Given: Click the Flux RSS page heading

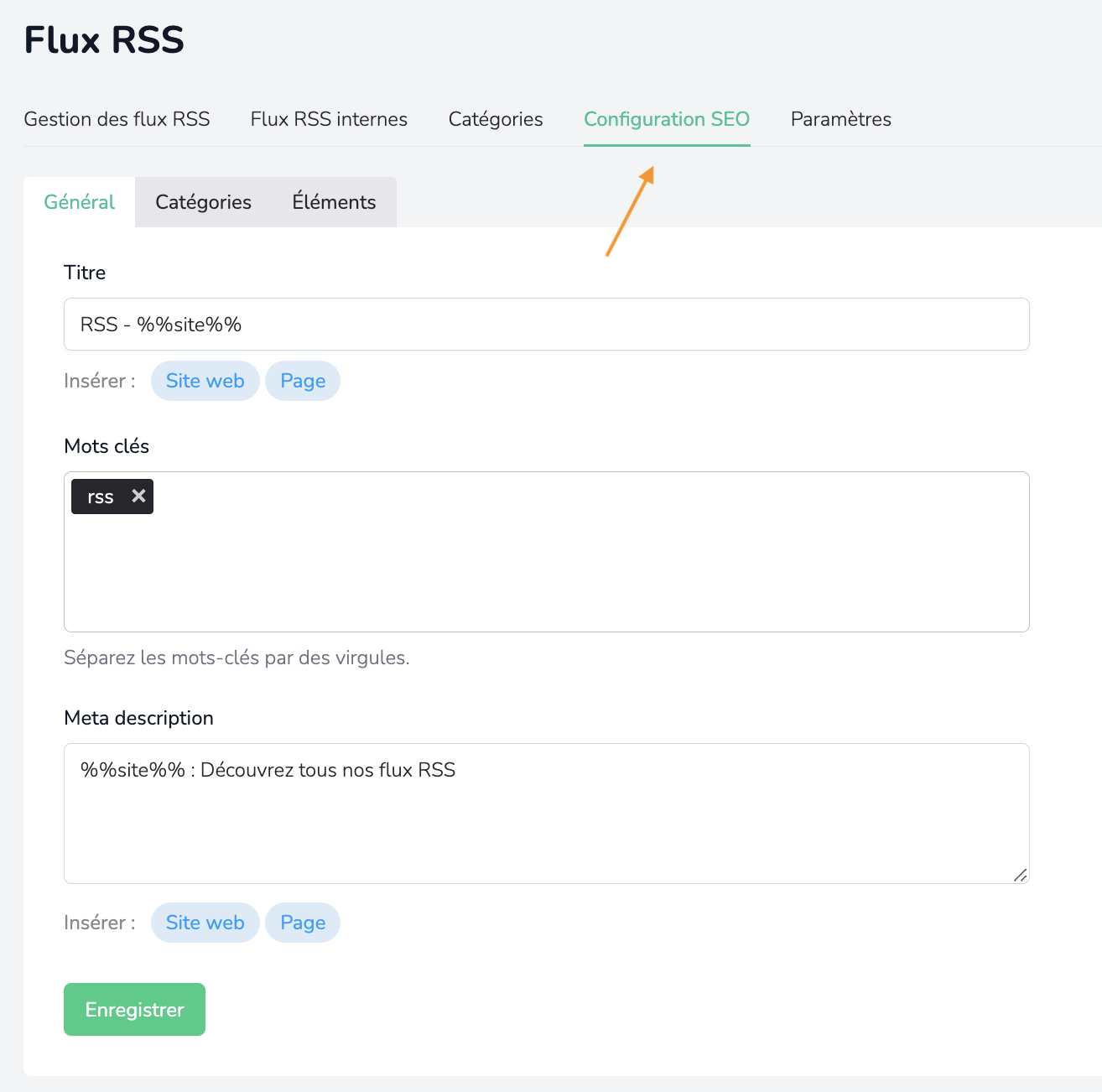Looking at the screenshot, I should point(104,40).
